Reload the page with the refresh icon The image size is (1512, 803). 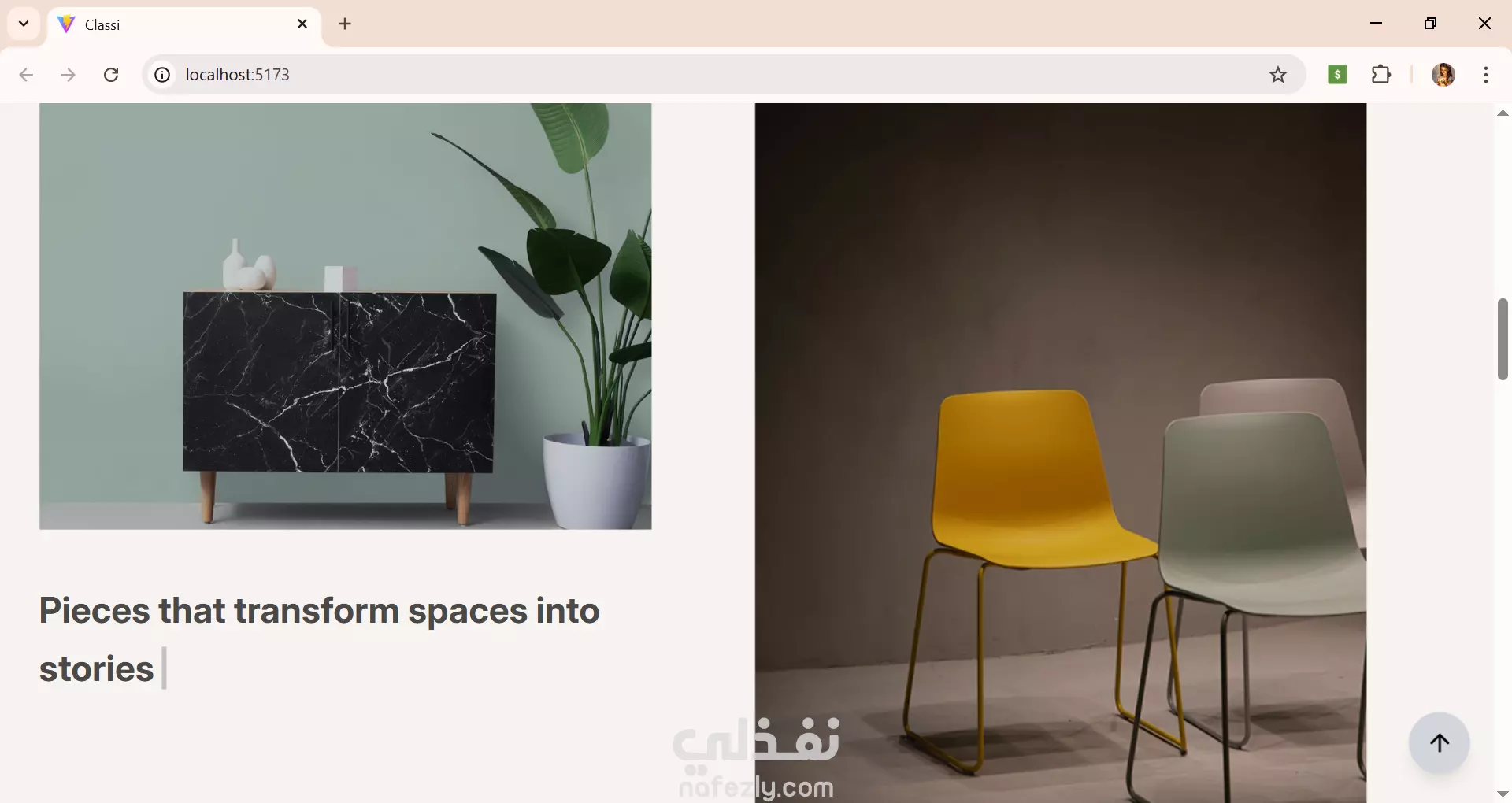[111, 75]
